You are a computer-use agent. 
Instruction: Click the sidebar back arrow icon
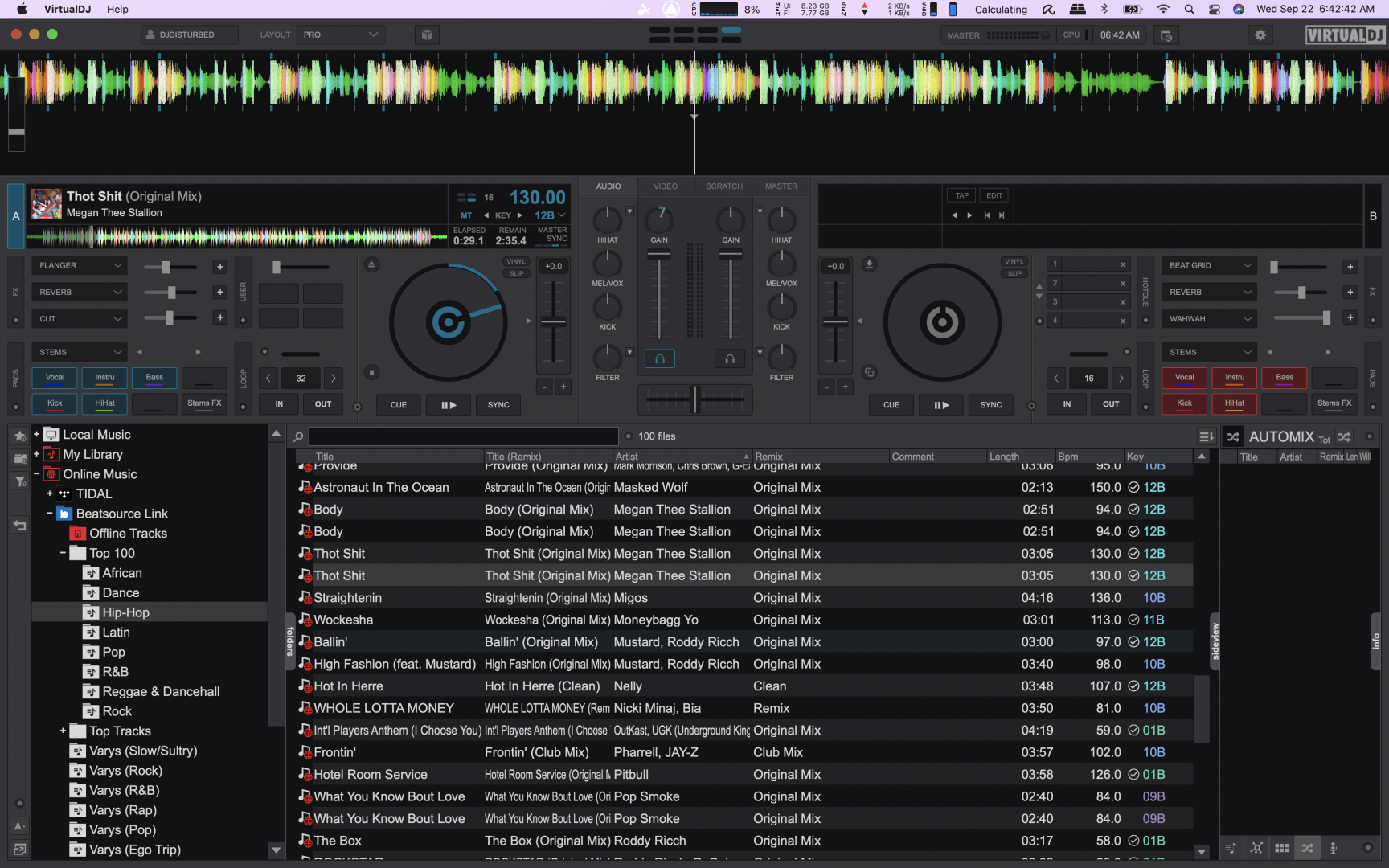(x=20, y=526)
